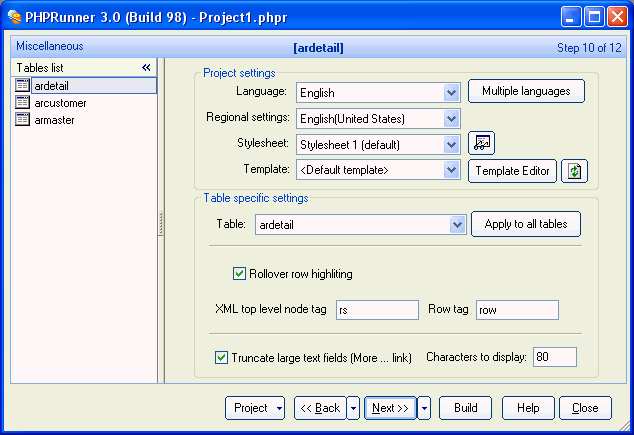Viewport: 634px width, 435px height.
Task: Click the Tables list header text
Action: [x=40, y=68]
